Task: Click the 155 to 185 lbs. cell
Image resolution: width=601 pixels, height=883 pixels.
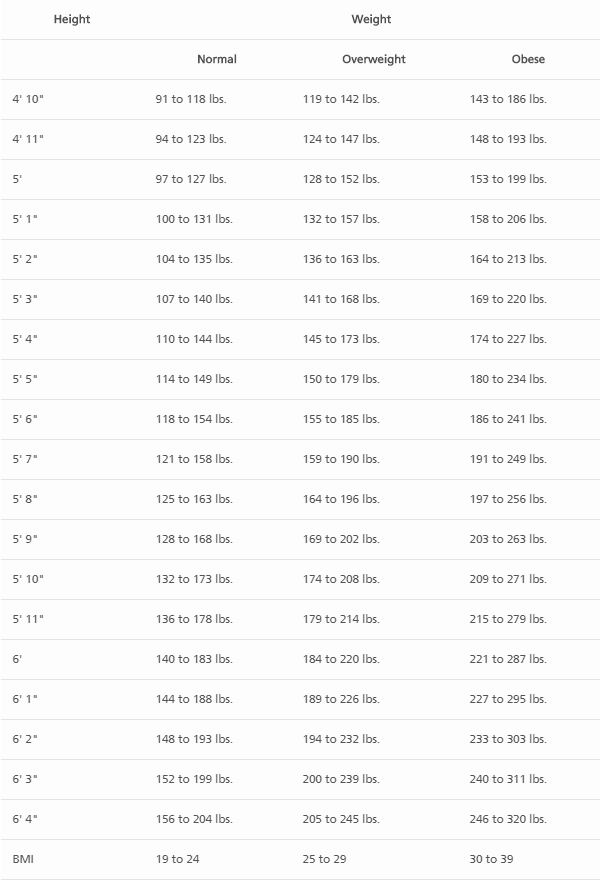Action: pos(341,419)
